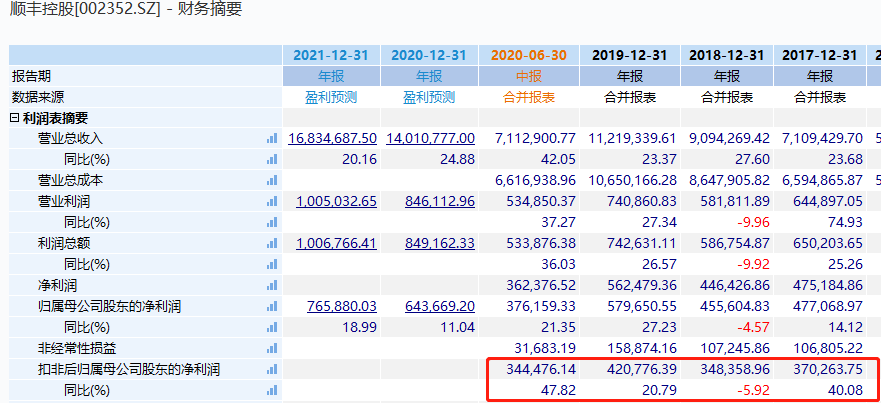Click the 顺丰控股[002352.SZ] - 财务摘要 title
Screen dimensions: 881x403
[126, 9]
